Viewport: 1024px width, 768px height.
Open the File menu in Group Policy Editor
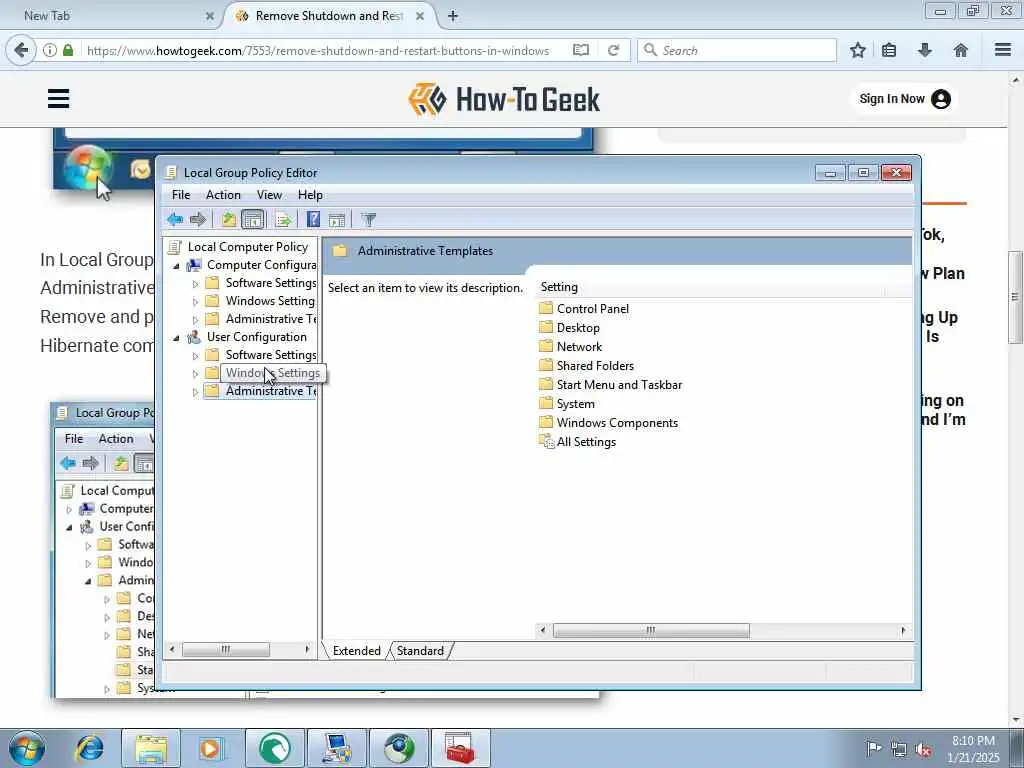point(181,195)
